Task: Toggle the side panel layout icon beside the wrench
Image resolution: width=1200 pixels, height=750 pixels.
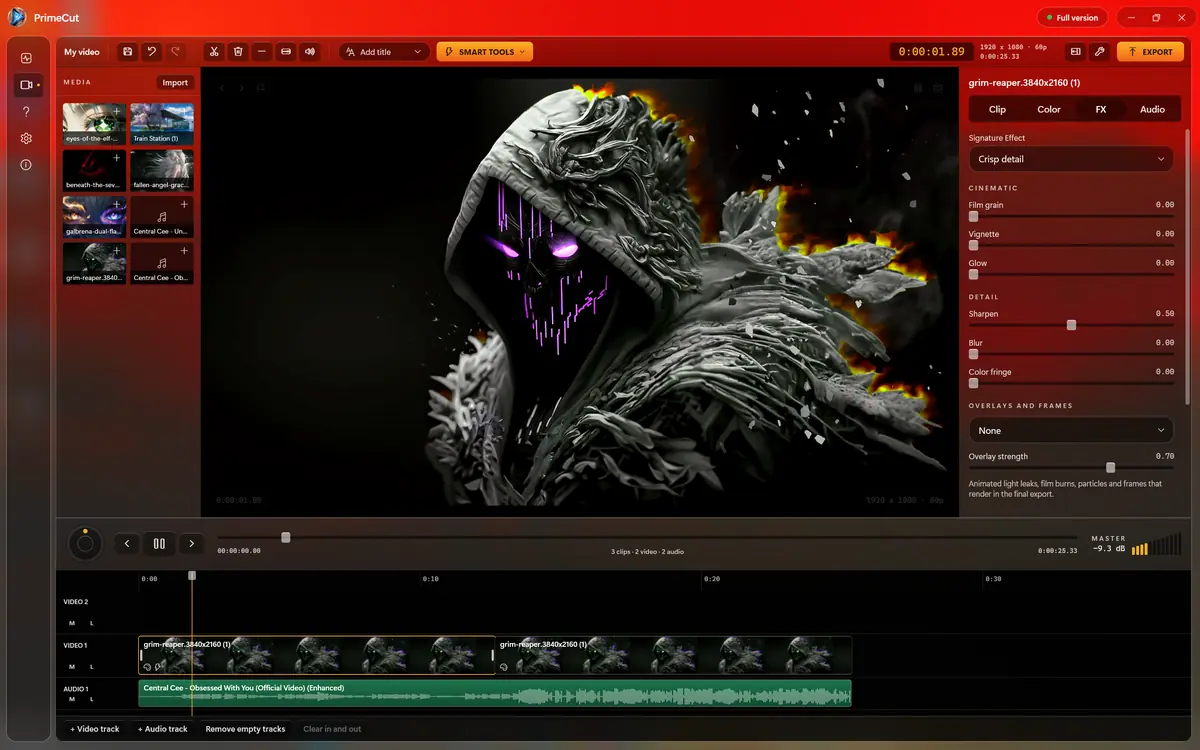Action: click(x=1076, y=51)
